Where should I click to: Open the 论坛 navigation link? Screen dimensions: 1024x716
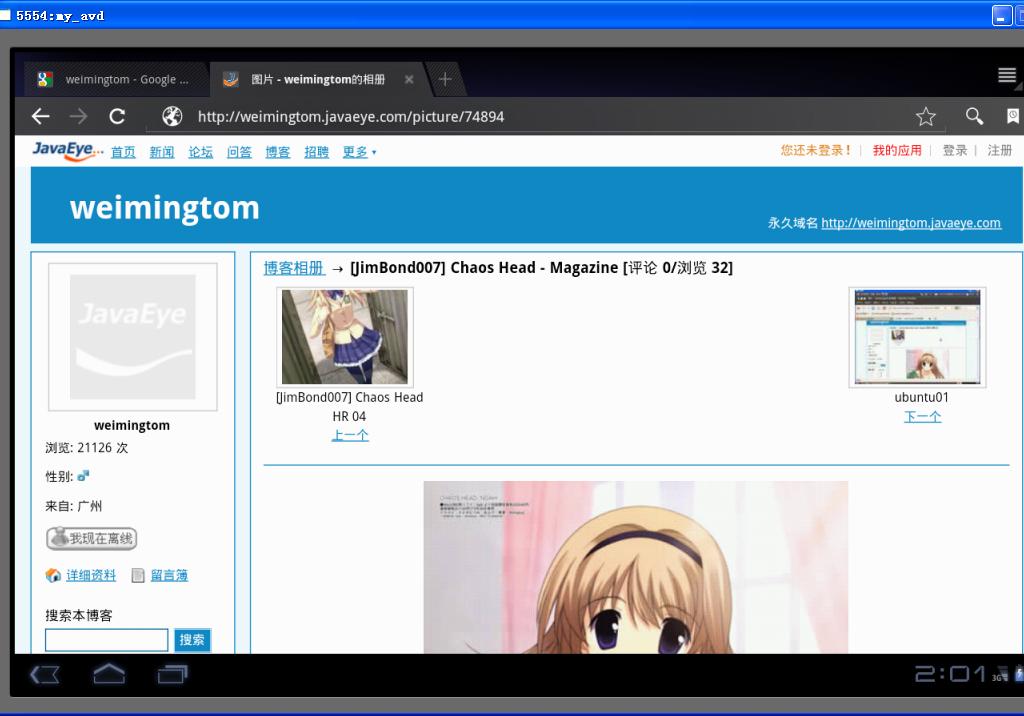coord(200,152)
